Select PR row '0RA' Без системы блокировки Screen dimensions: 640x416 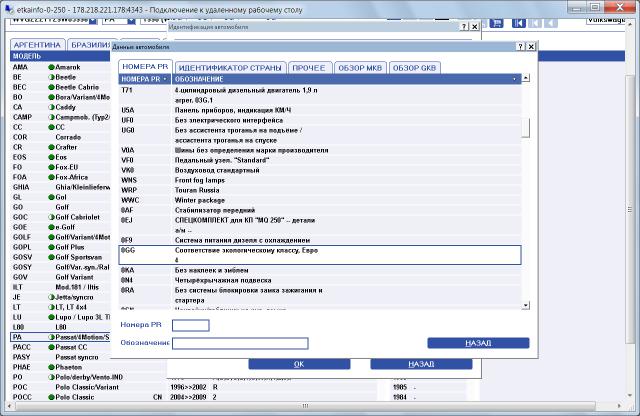tap(320, 295)
